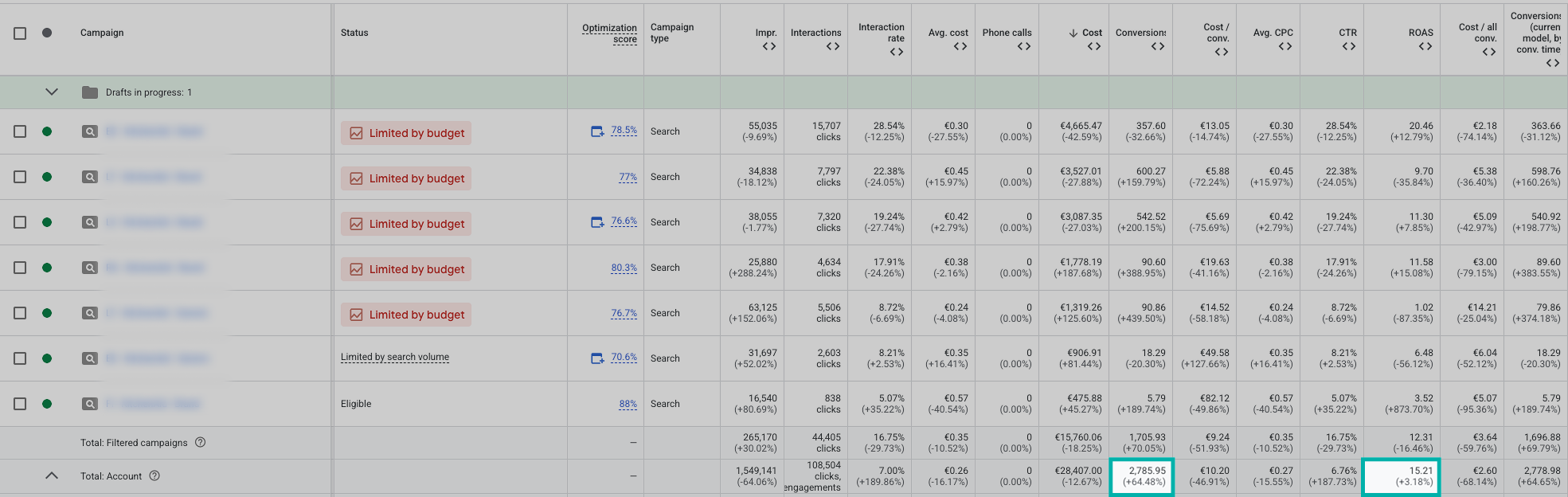Viewport: 1568px width, 497px height.
Task: Click the first Limited by budget badge
Action: click(x=406, y=133)
